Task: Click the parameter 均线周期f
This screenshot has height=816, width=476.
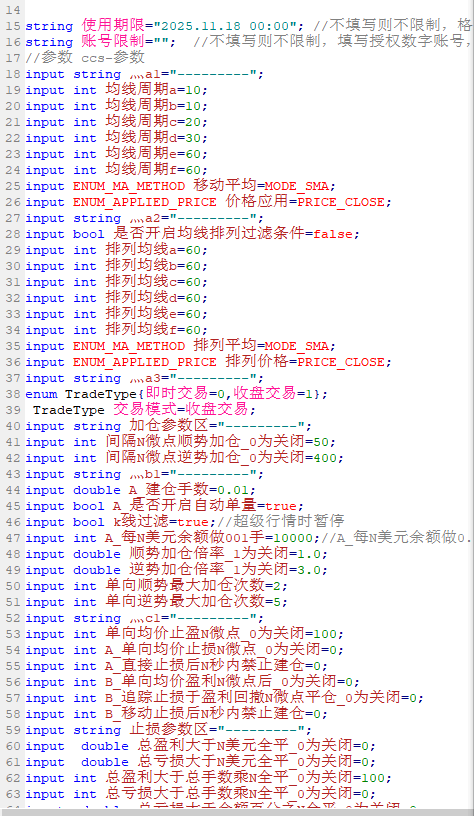Action: pos(141,170)
